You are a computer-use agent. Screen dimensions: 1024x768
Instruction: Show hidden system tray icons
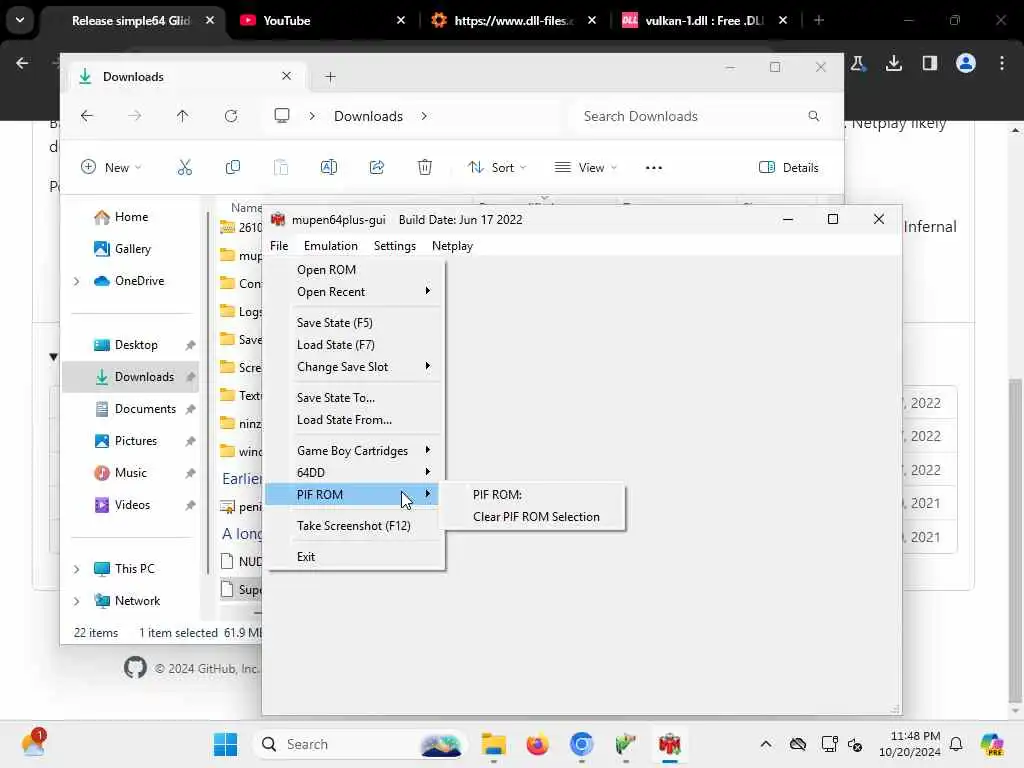(x=766, y=744)
